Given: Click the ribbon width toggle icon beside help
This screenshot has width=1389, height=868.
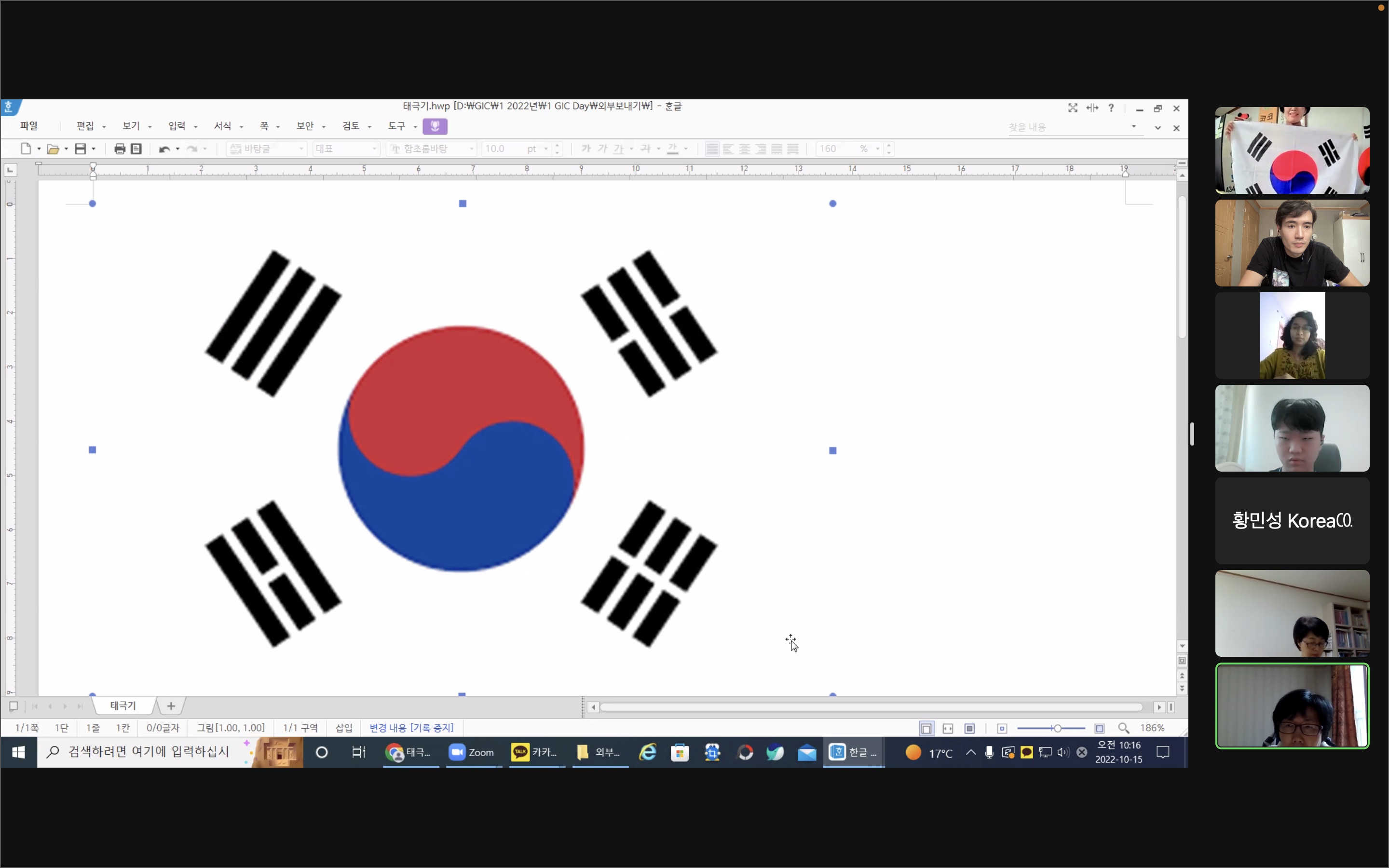Looking at the screenshot, I should click(x=1092, y=108).
